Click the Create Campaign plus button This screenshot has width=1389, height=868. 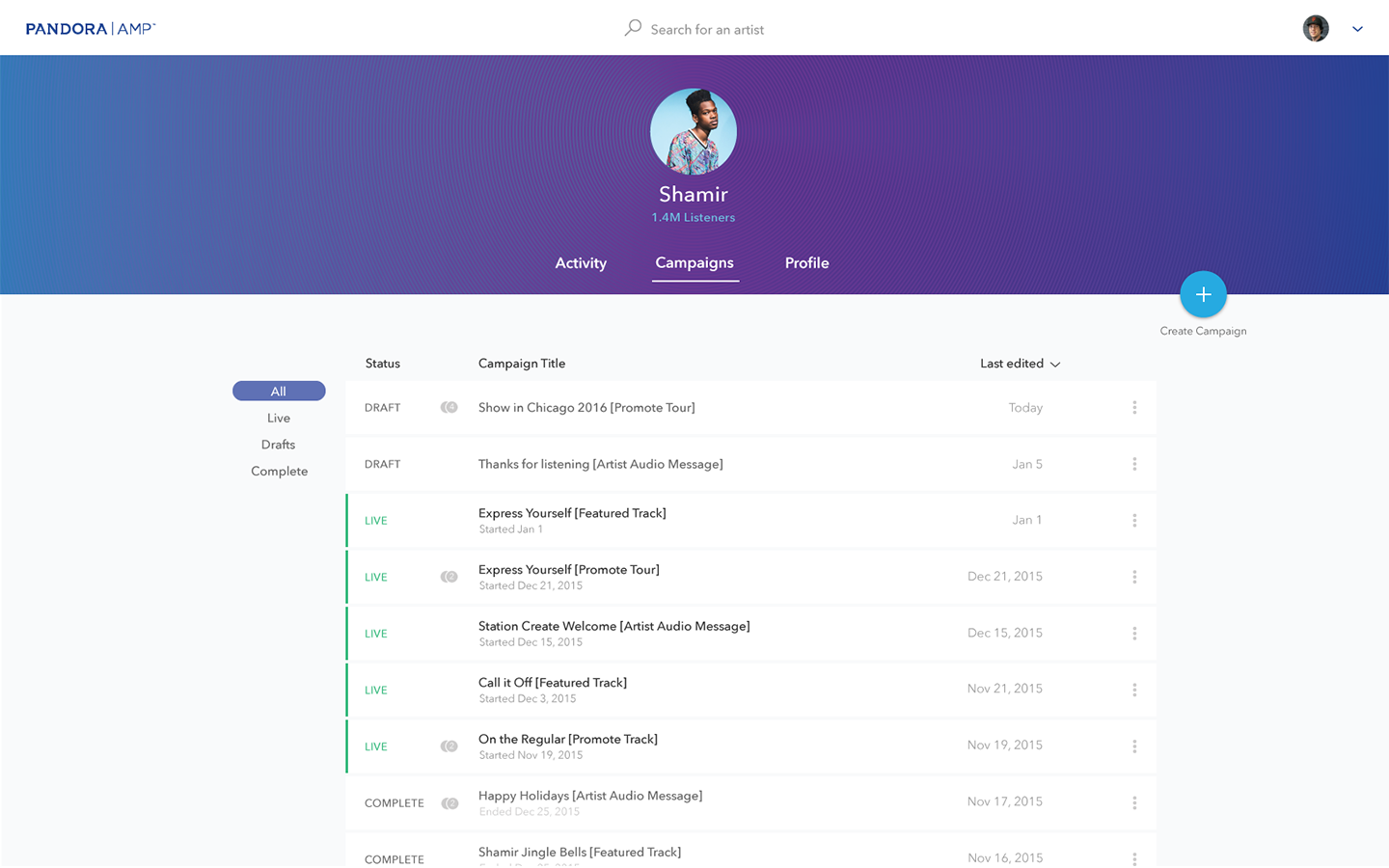coord(1203,294)
